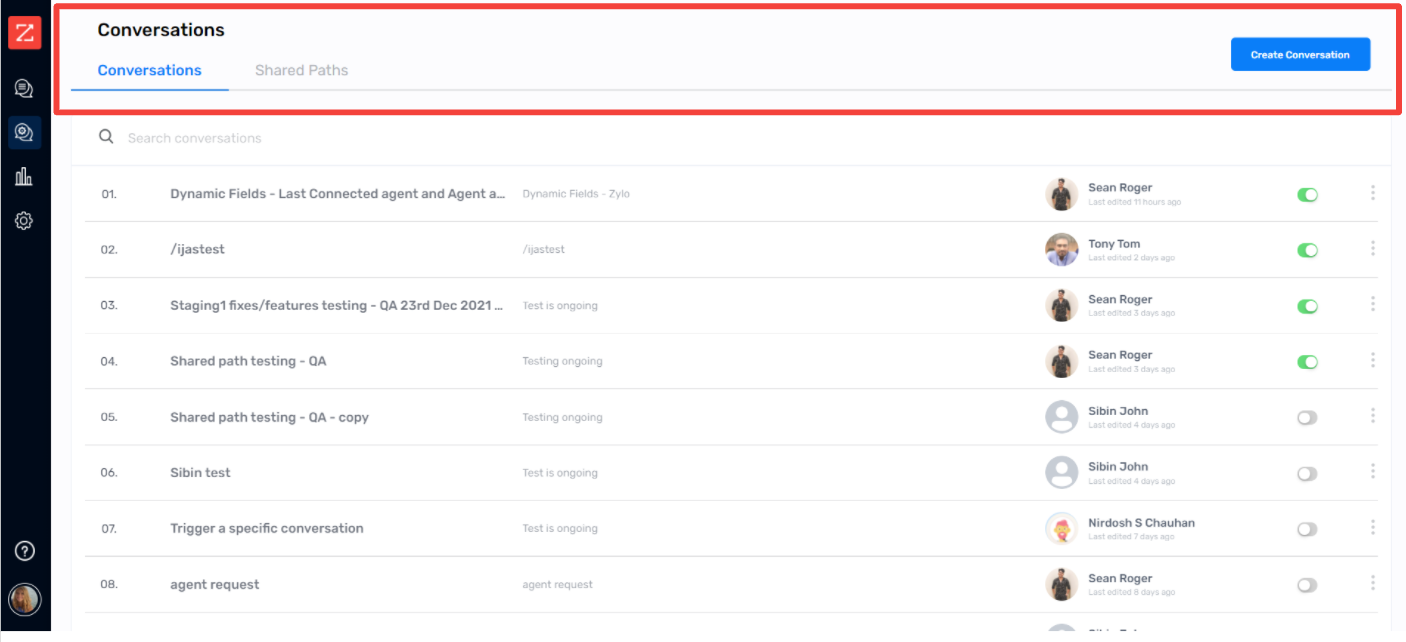Click the Zoho SalesIQ logo icon
The image size is (1406, 642).
25,32
